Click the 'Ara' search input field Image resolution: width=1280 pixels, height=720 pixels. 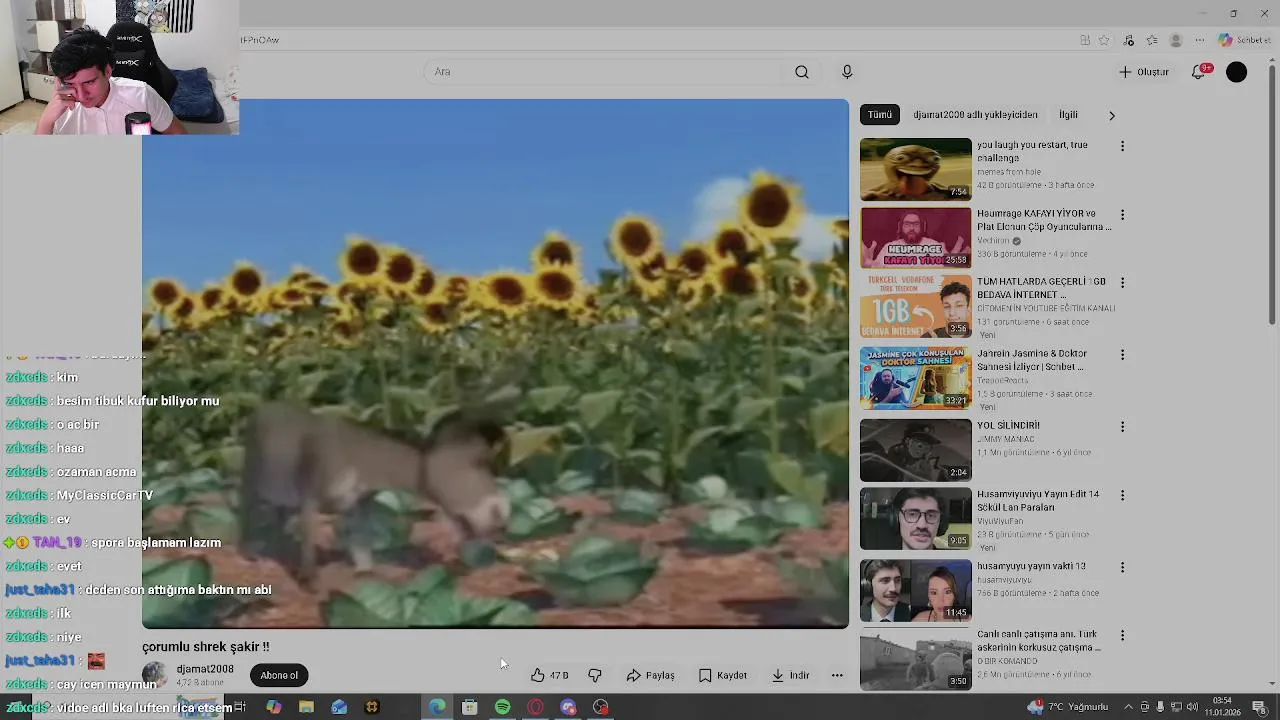[x=605, y=72]
